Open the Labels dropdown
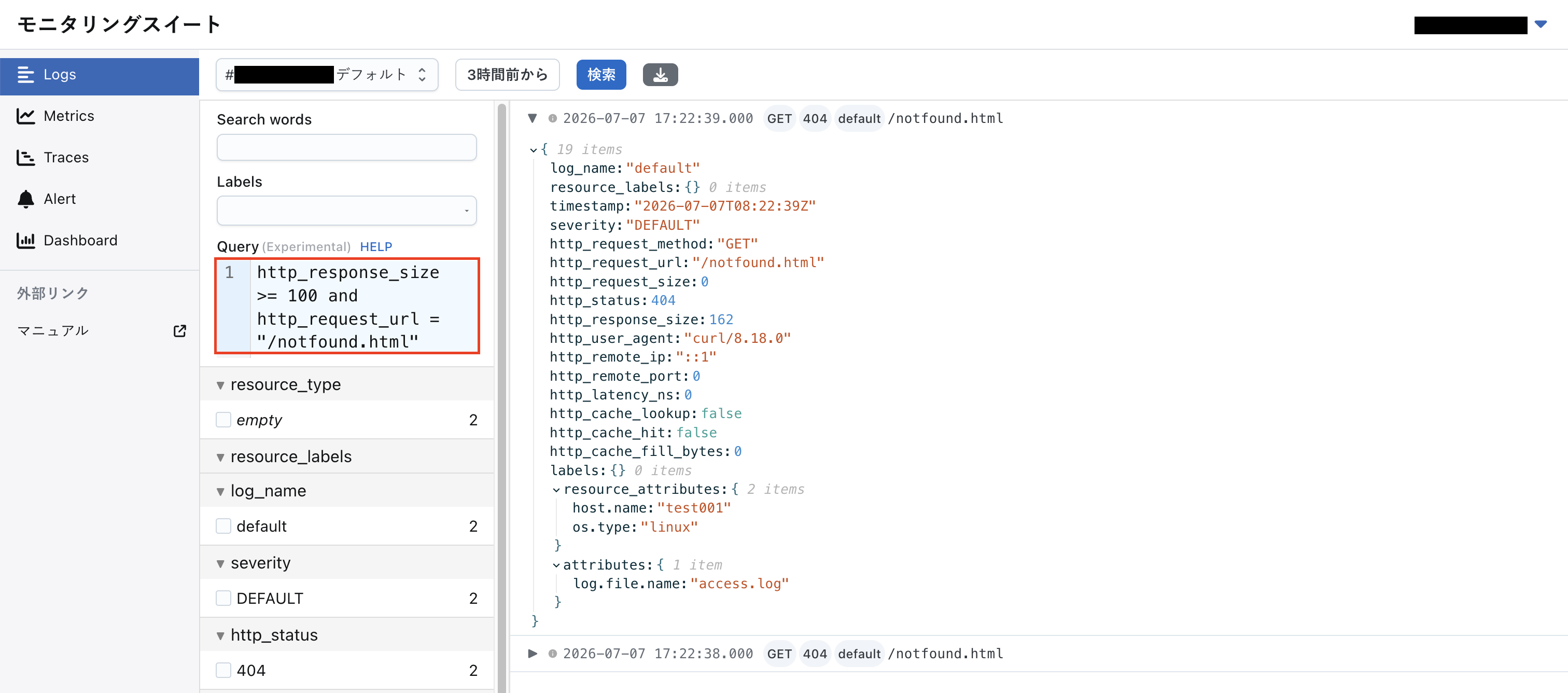This screenshot has height=693, width=1568. 346,211
